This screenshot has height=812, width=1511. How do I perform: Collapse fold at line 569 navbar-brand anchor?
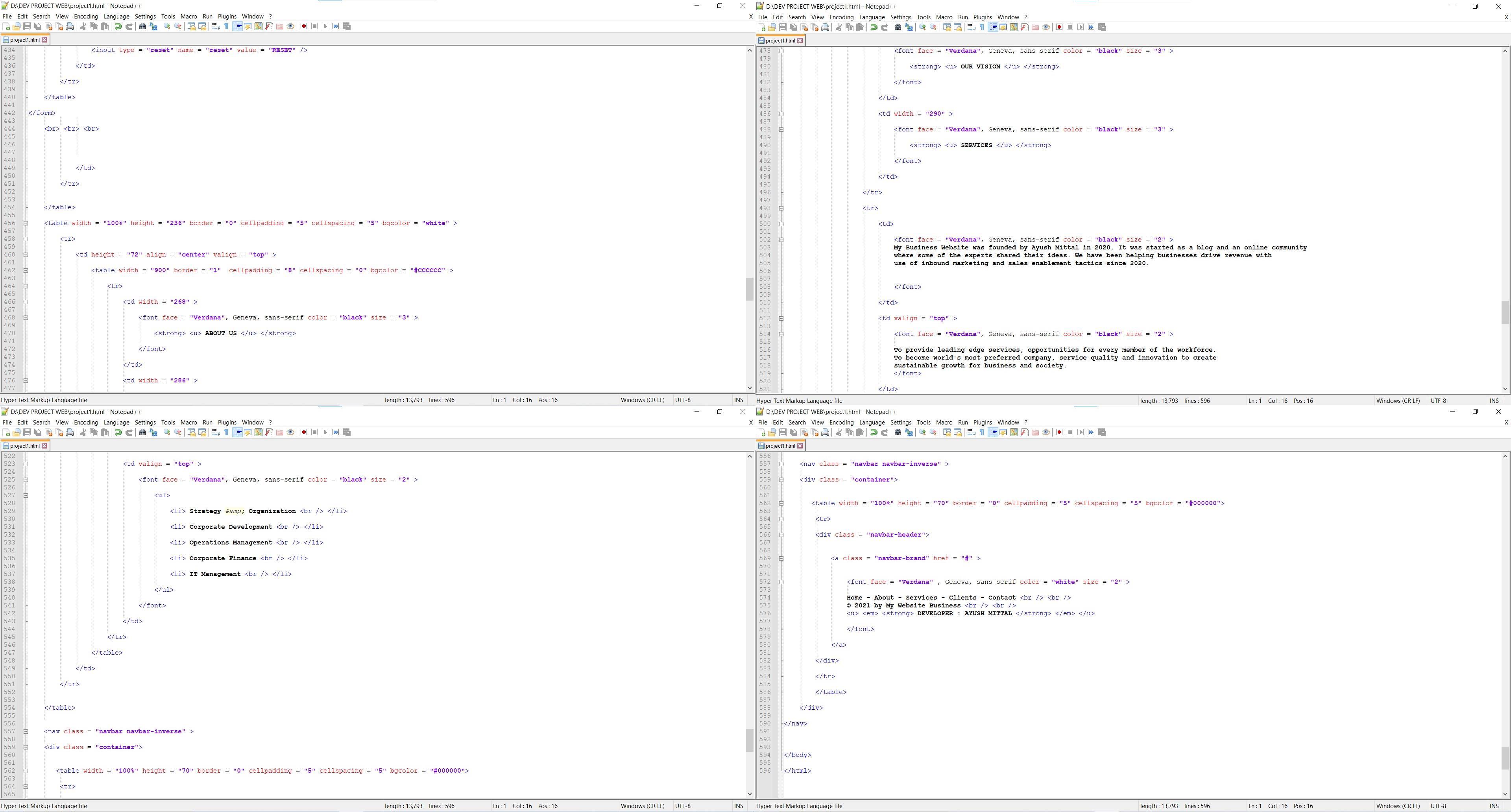pyautogui.click(x=781, y=559)
